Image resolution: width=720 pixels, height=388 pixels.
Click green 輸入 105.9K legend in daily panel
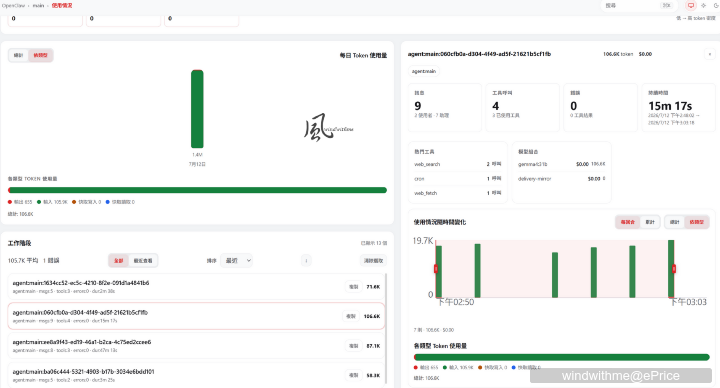coord(52,202)
